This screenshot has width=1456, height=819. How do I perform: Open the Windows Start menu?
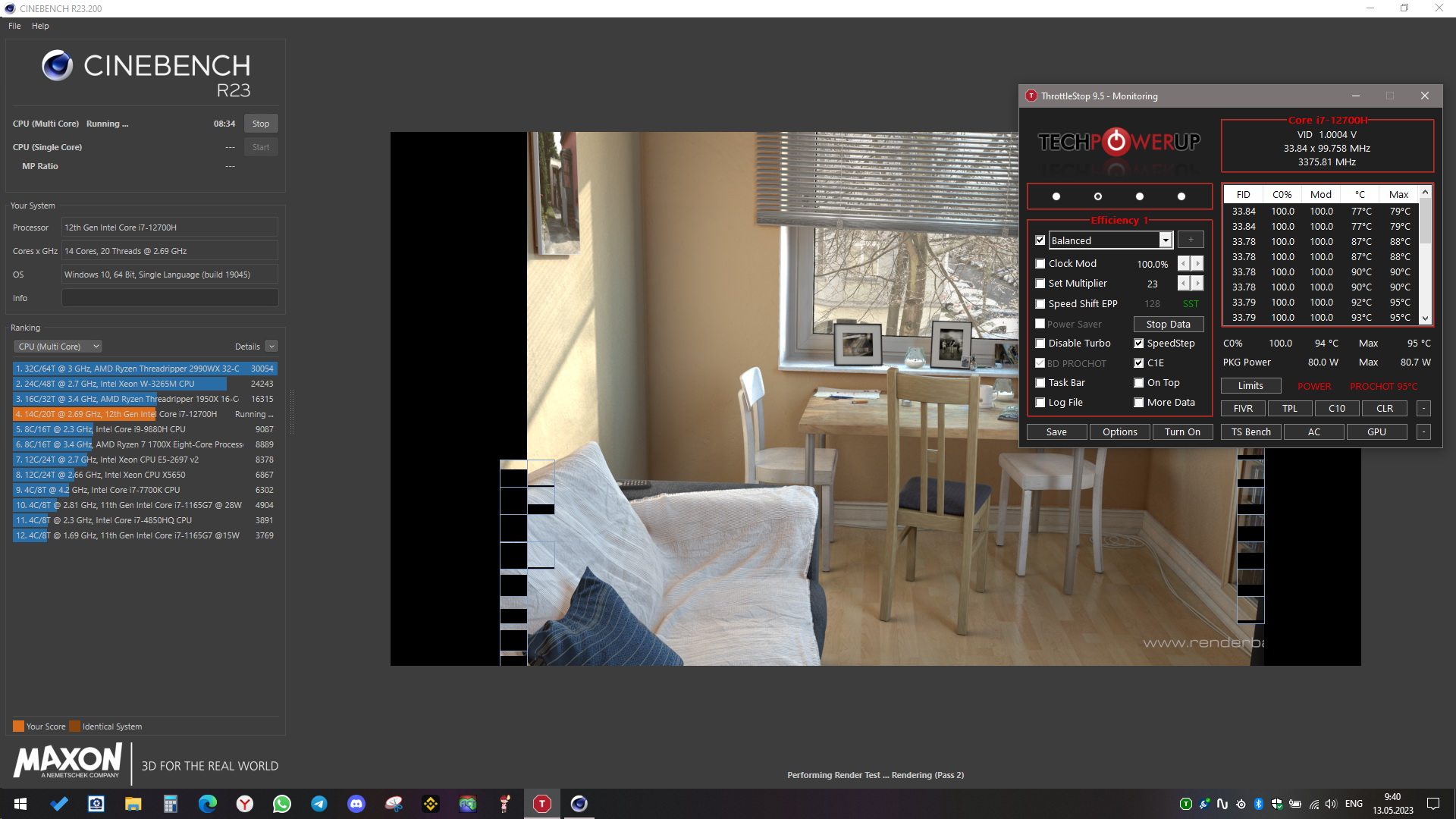pos(20,804)
